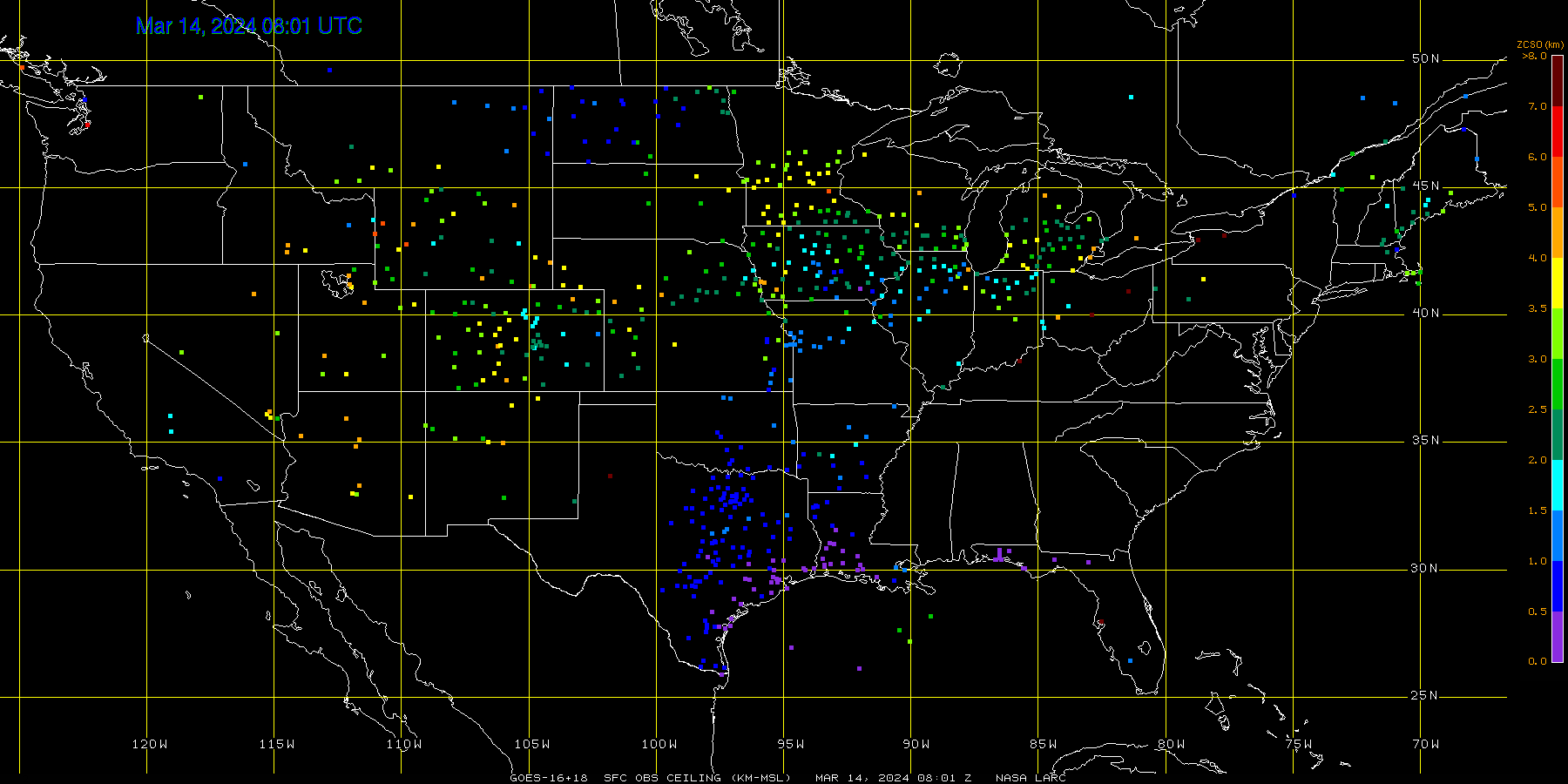Click the '2.5' legend value
This screenshot has width=1568, height=784.
pos(1538,409)
